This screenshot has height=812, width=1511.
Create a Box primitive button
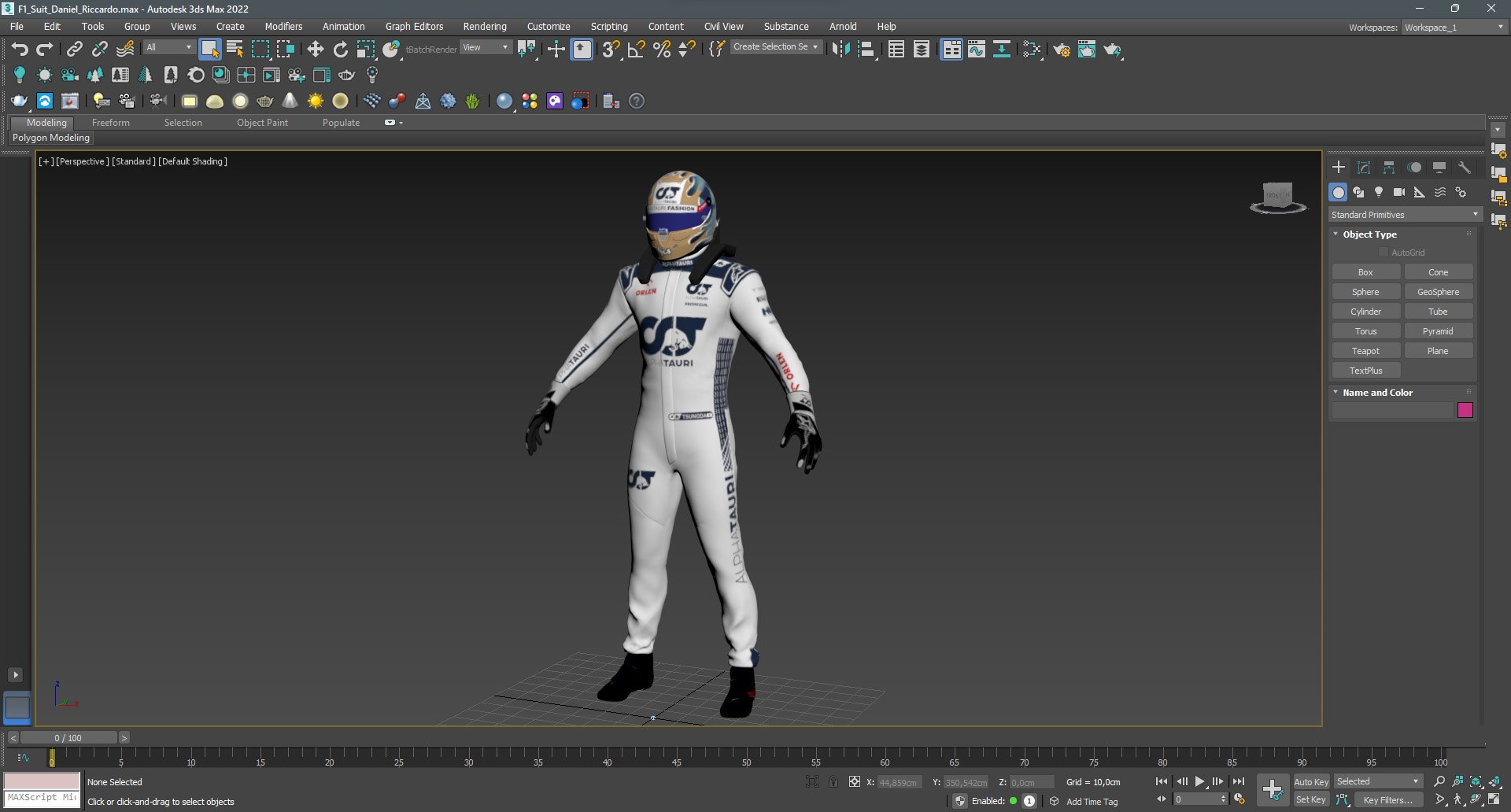(1365, 272)
